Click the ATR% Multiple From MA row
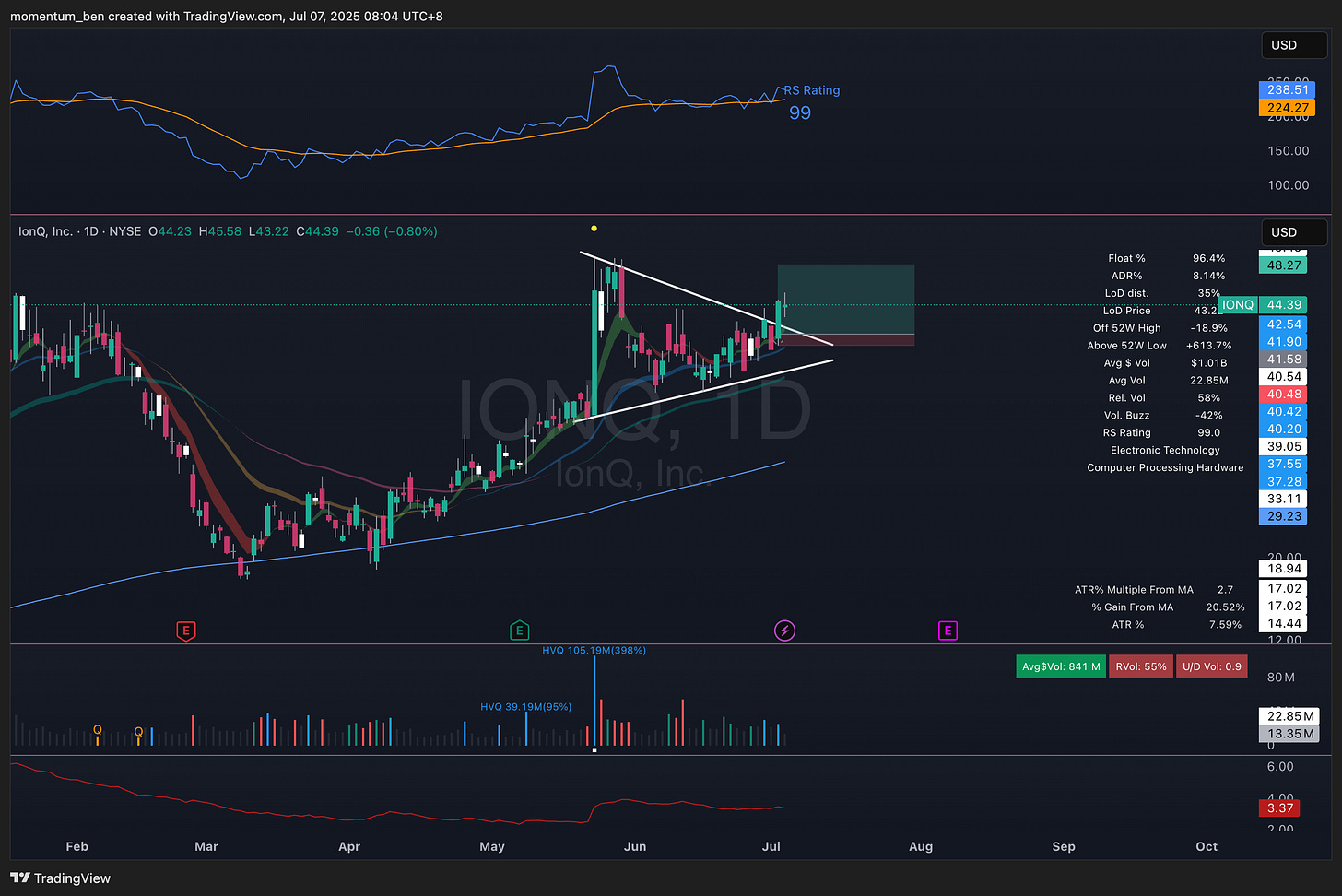The image size is (1342, 896). tap(1154, 590)
